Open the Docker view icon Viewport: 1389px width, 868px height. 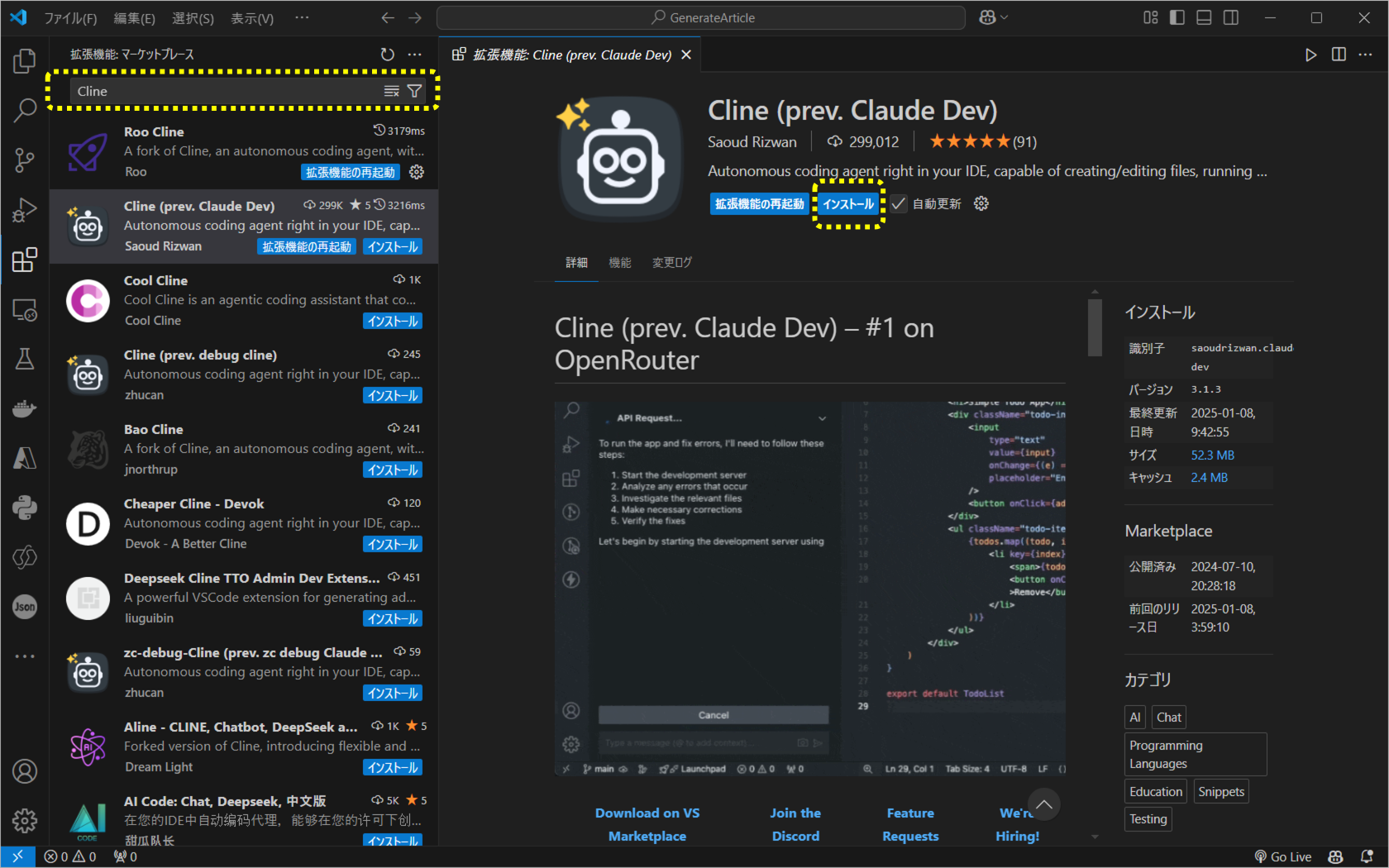(25, 408)
